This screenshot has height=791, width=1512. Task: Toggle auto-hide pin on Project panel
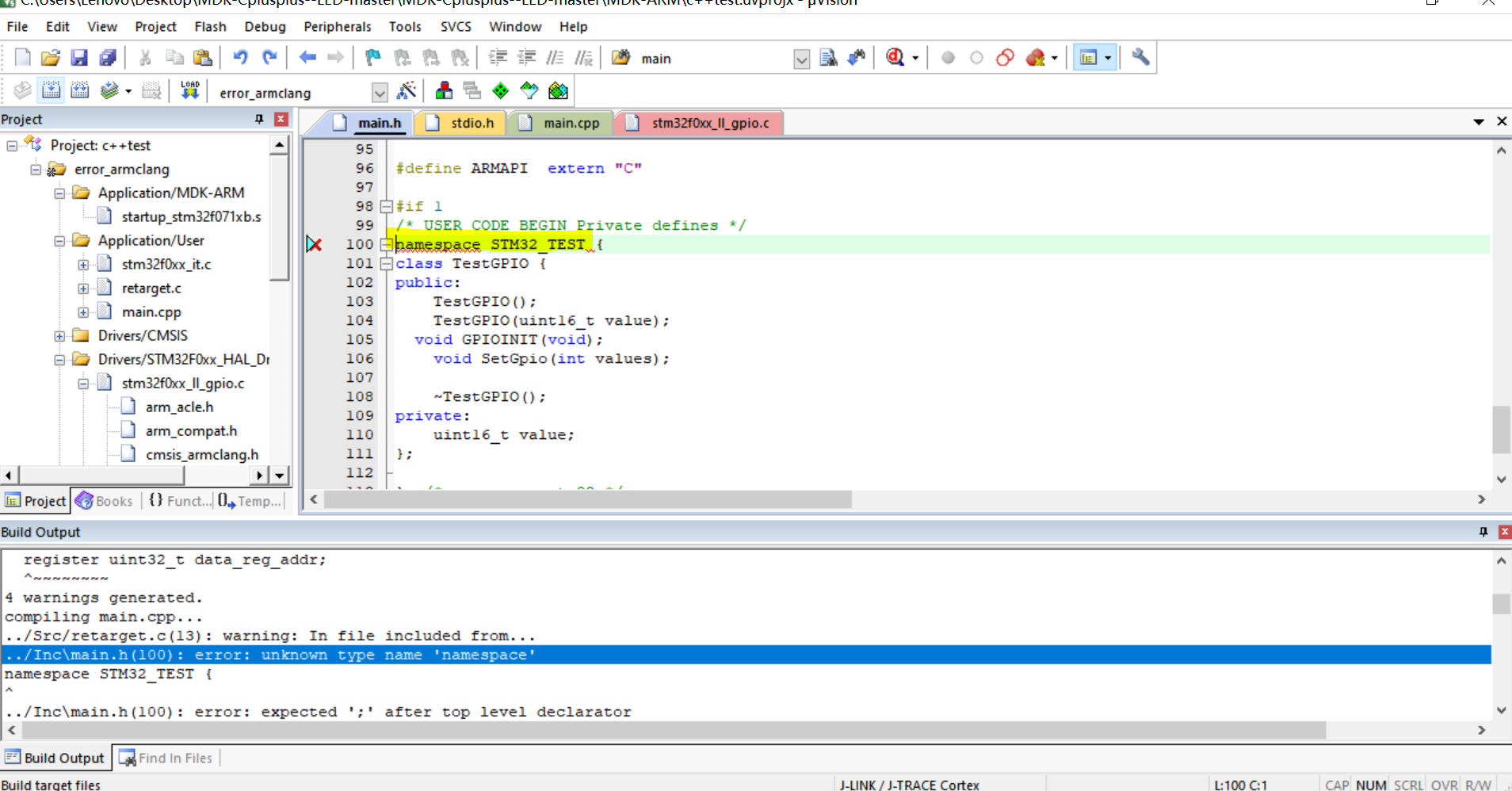(x=258, y=119)
